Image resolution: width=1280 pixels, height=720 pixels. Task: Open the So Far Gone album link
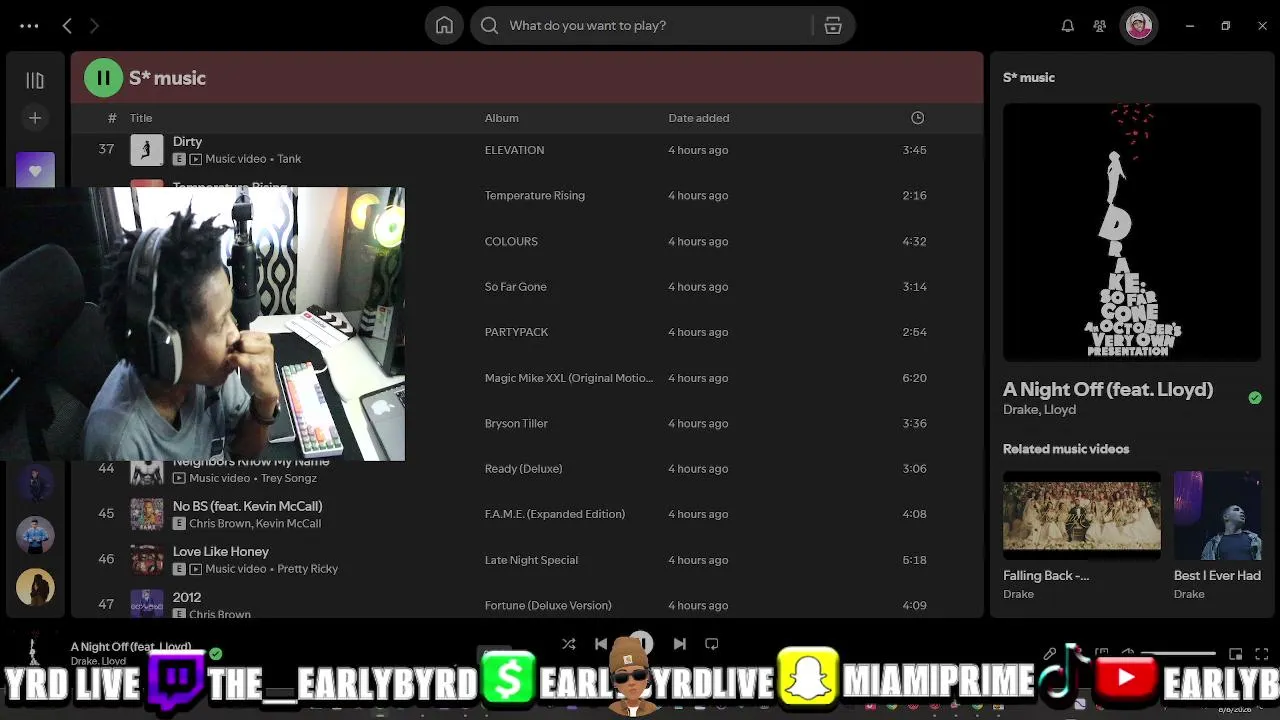(x=516, y=287)
